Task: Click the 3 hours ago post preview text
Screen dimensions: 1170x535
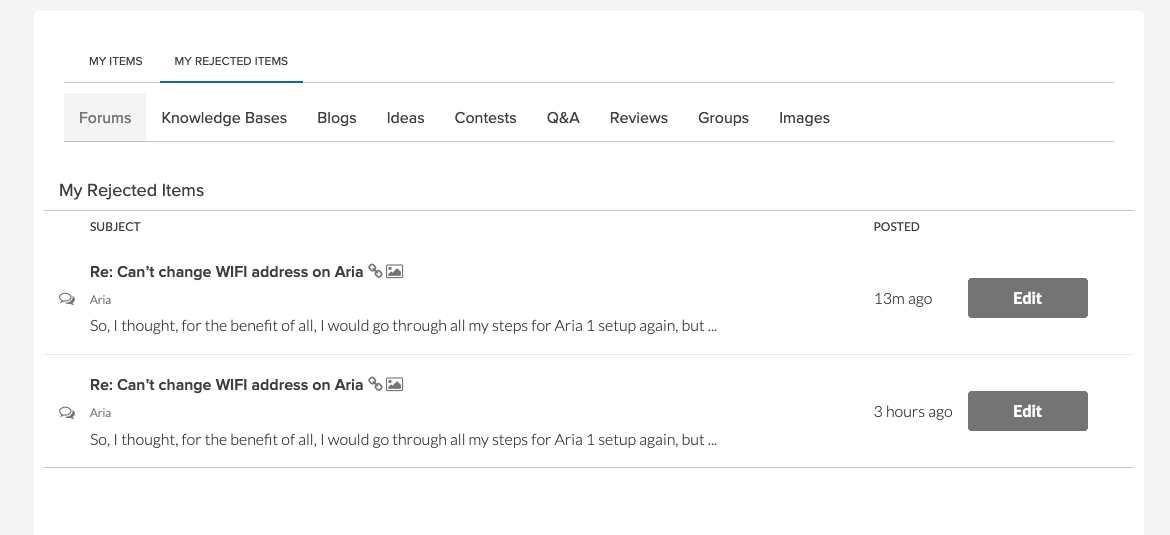Action: (403, 439)
